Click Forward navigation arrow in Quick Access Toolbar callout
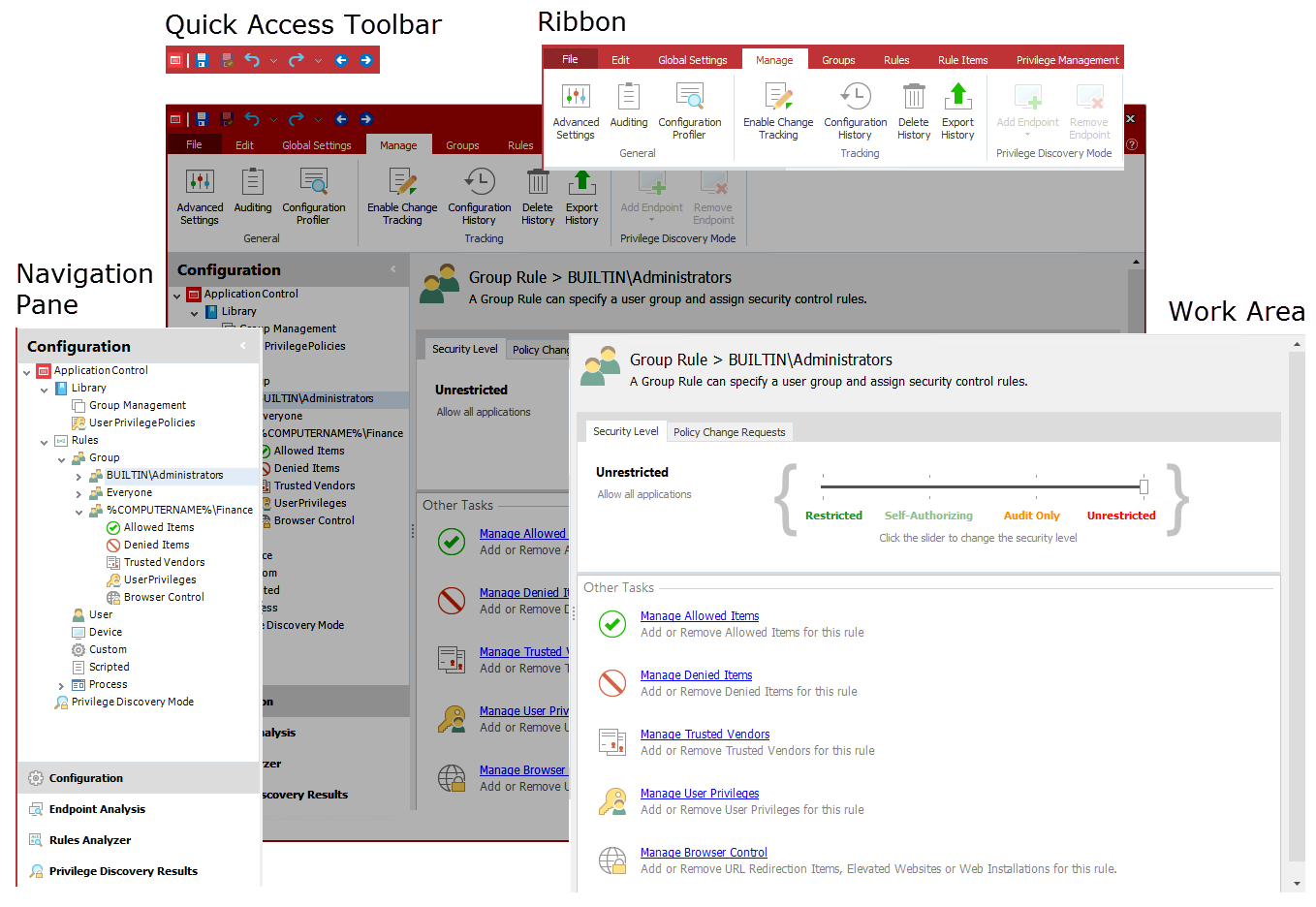Viewport: 1316px width, 907px height. 366,60
